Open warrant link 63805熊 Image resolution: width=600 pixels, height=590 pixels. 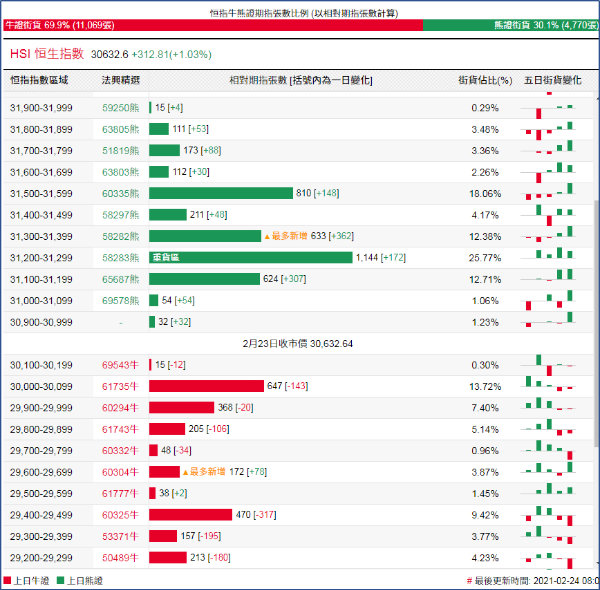pos(121,129)
